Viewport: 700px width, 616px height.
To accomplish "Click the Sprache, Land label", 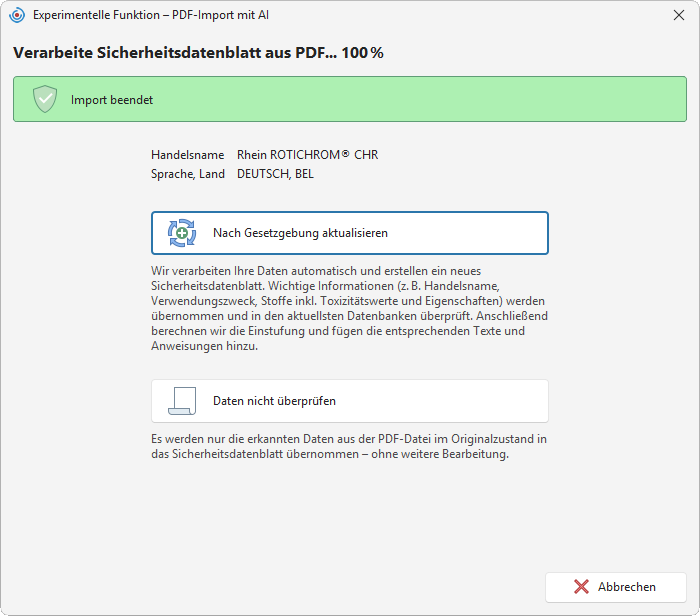I will (188, 174).
